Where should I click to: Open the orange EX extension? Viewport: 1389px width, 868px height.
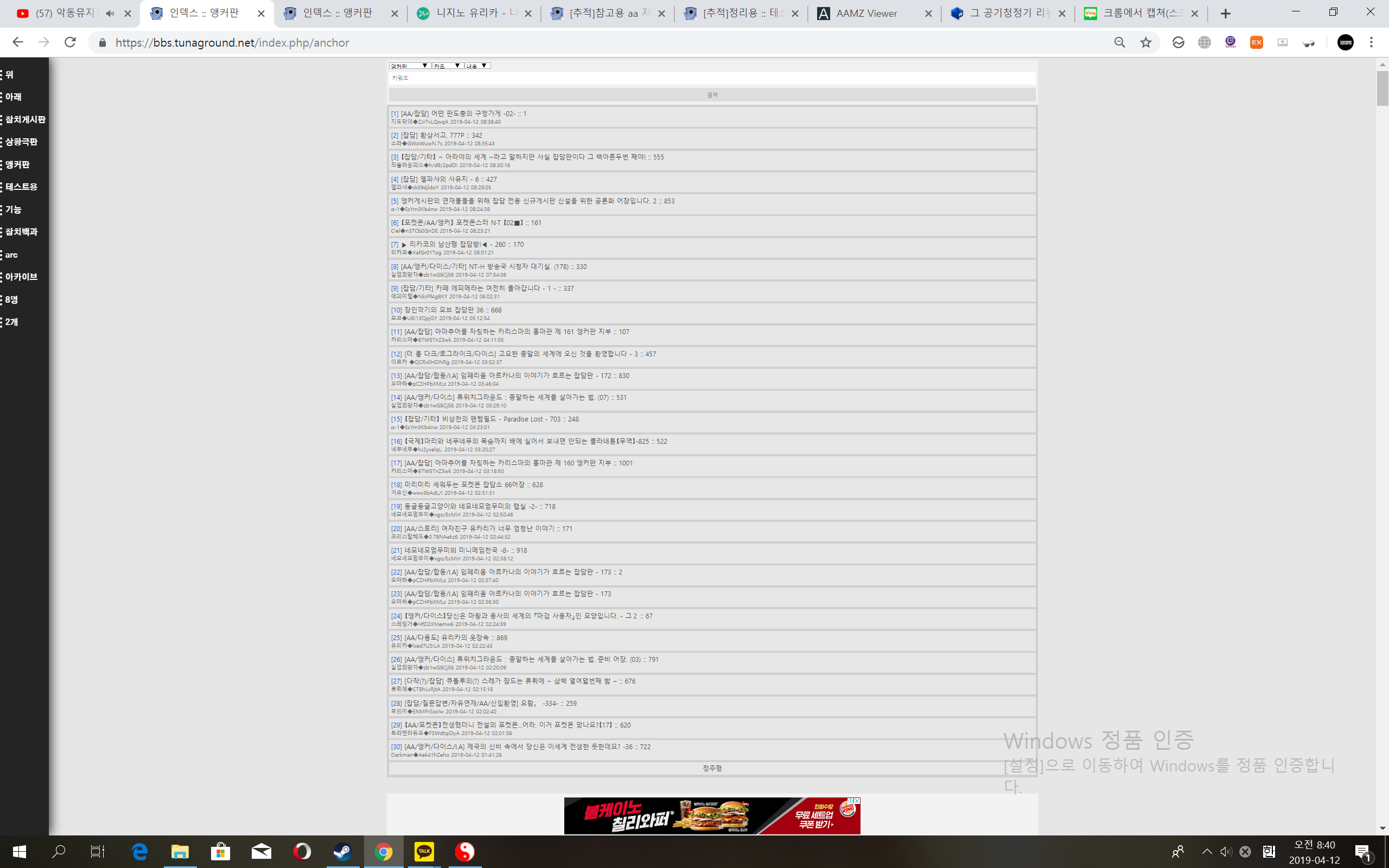click(1257, 42)
